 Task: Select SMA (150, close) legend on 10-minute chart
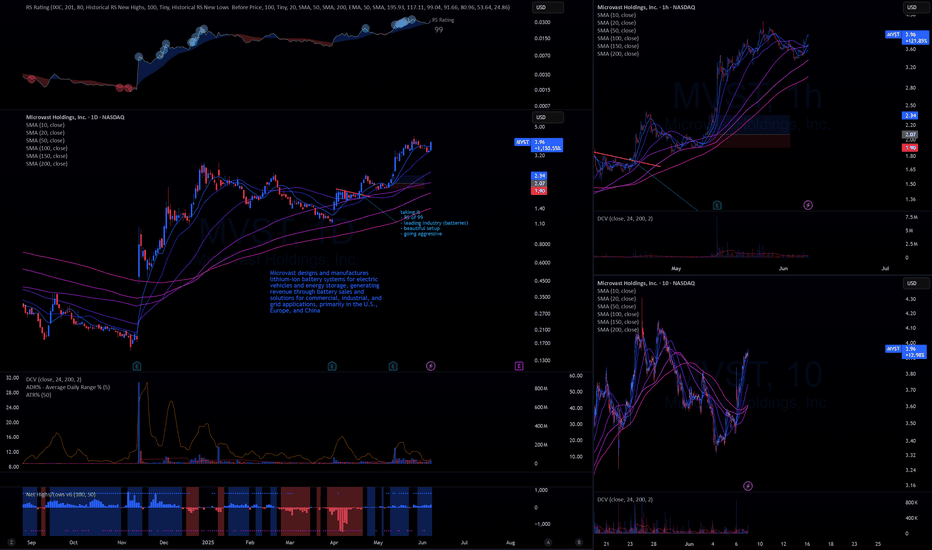click(618, 322)
